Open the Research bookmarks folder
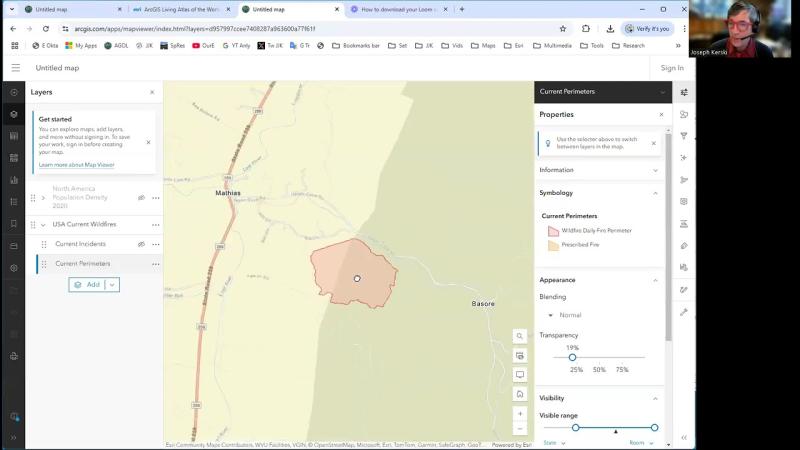Viewport: 800px width, 450px height. pos(628,45)
